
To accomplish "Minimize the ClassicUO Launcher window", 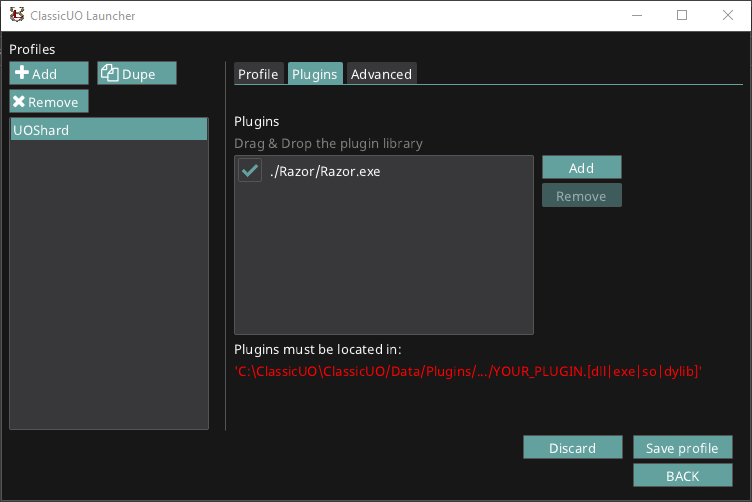I will pyautogui.click(x=637, y=15).
